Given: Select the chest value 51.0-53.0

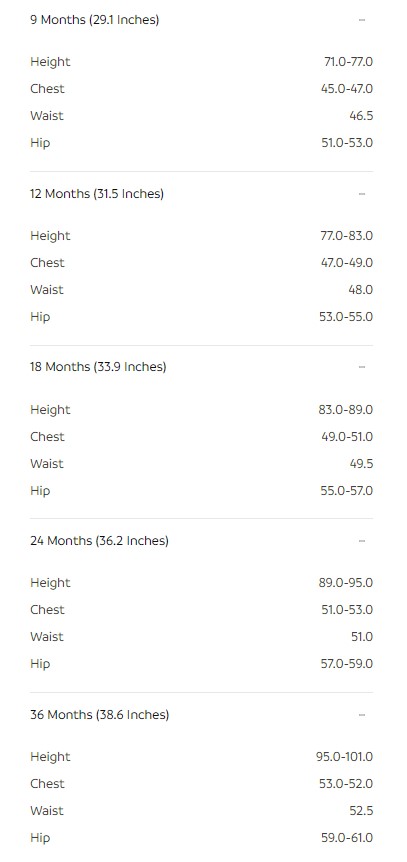Looking at the screenshot, I should click(x=347, y=610).
